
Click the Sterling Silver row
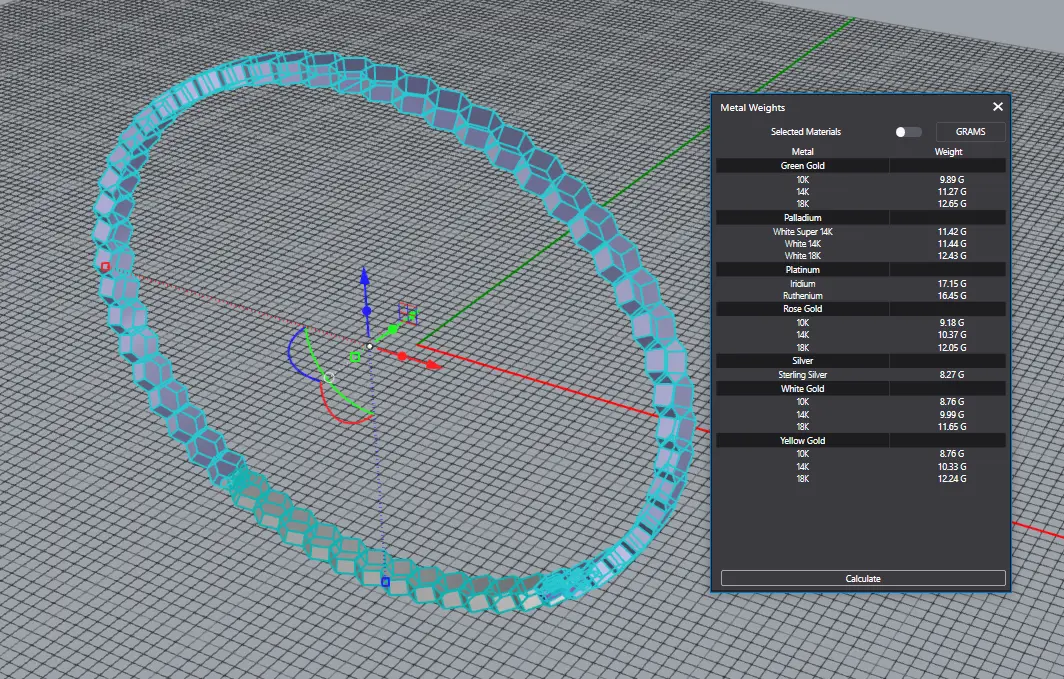[x=860, y=374]
